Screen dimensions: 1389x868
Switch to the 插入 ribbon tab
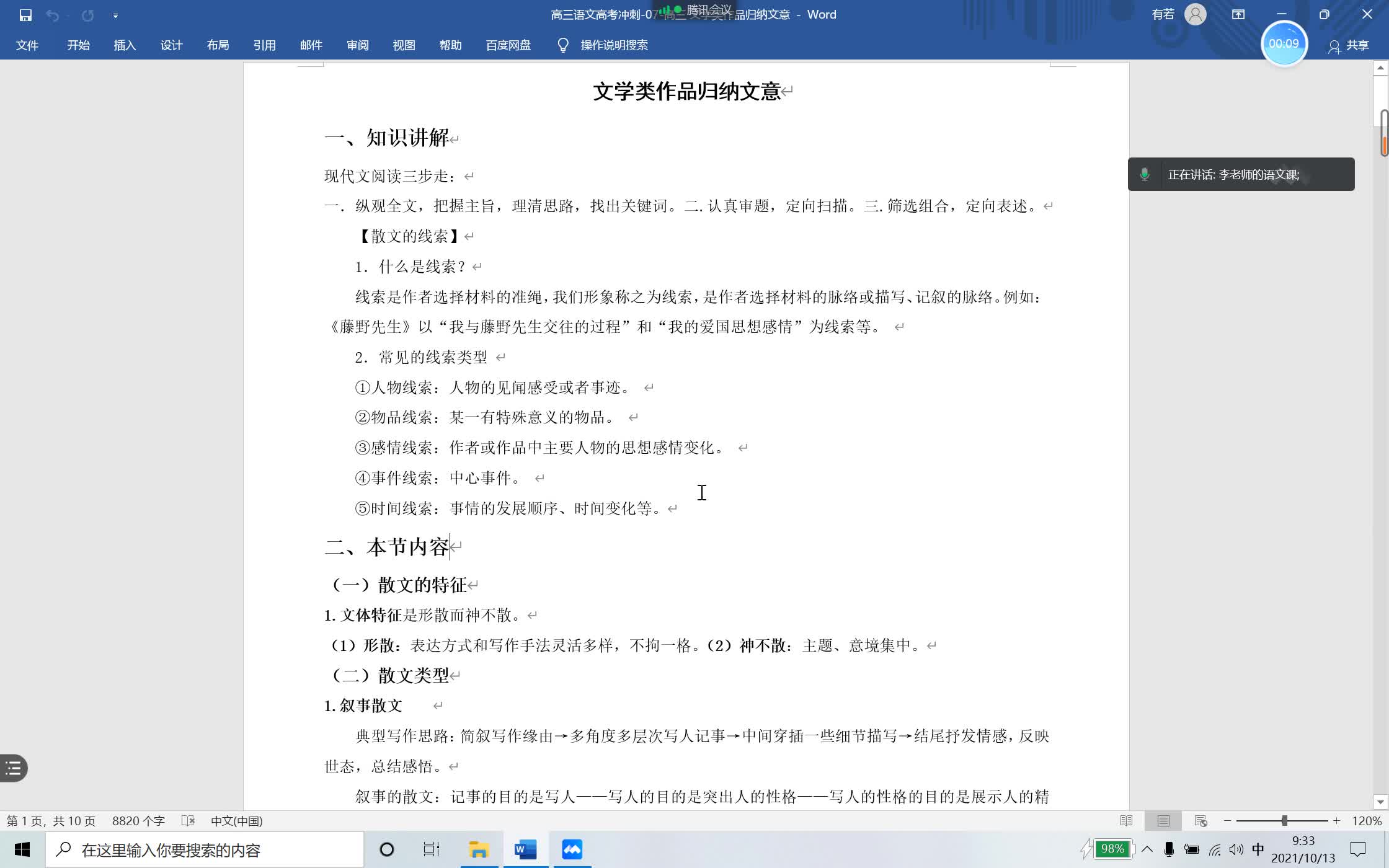(125, 45)
